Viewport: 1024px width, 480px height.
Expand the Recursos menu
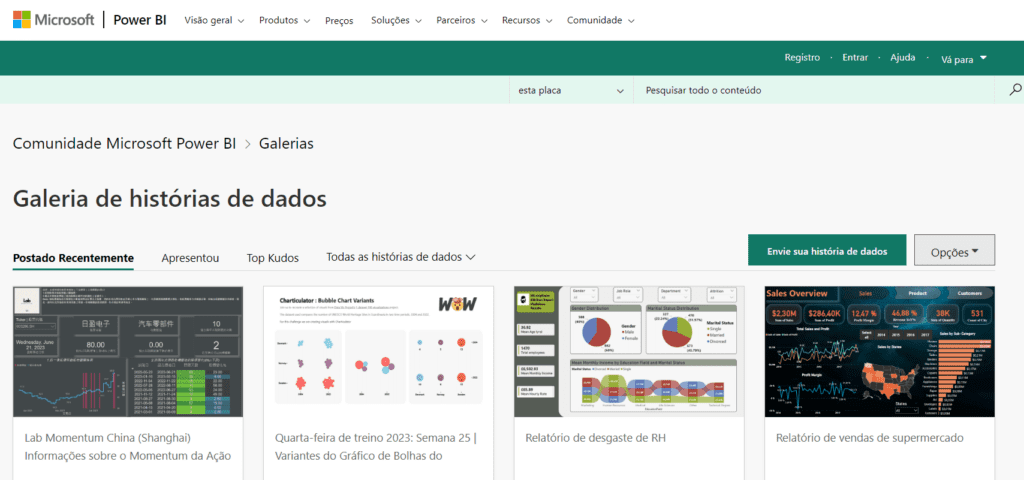[527, 20]
